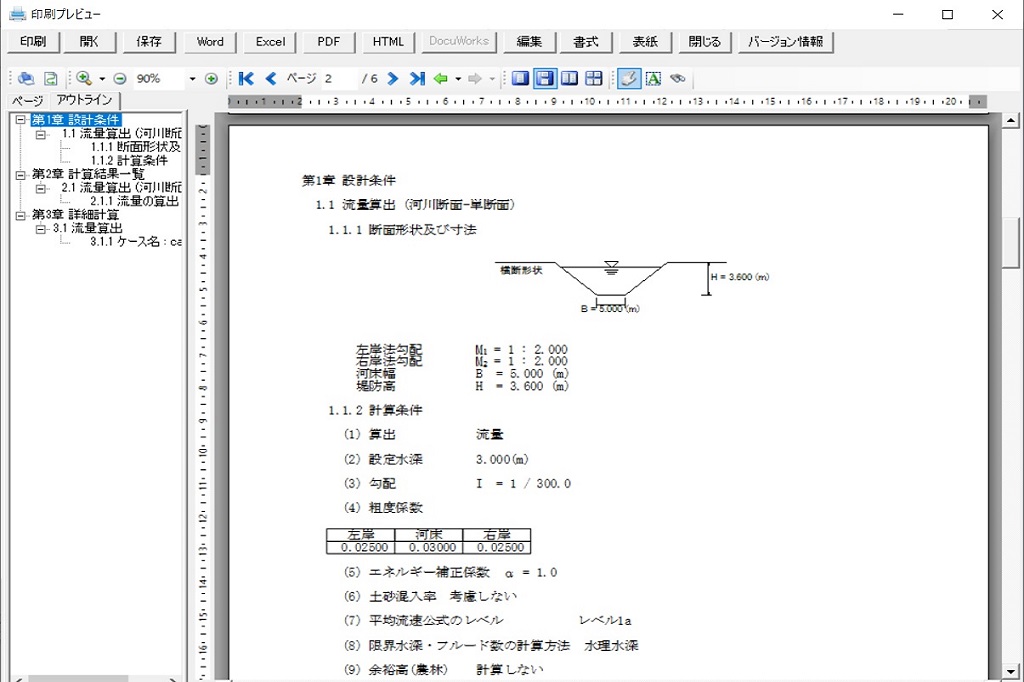This screenshot has width=1024, height=682.
Task: Toggle the text selection tool
Action: (x=653, y=78)
